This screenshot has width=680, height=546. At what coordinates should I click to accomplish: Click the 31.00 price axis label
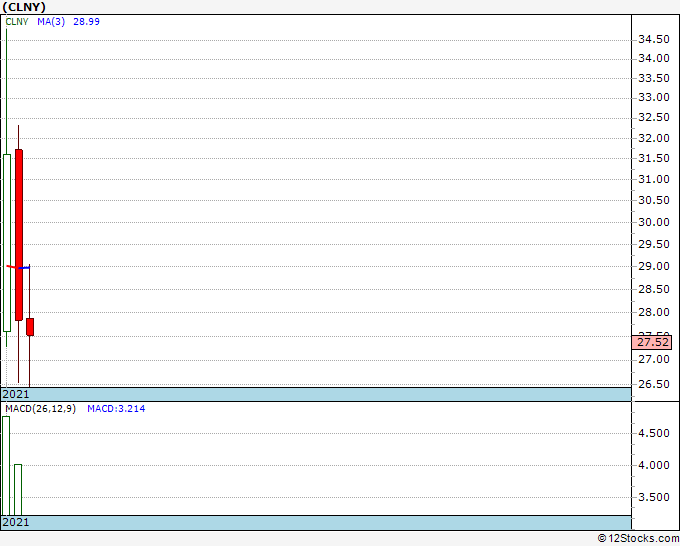coord(654,179)
